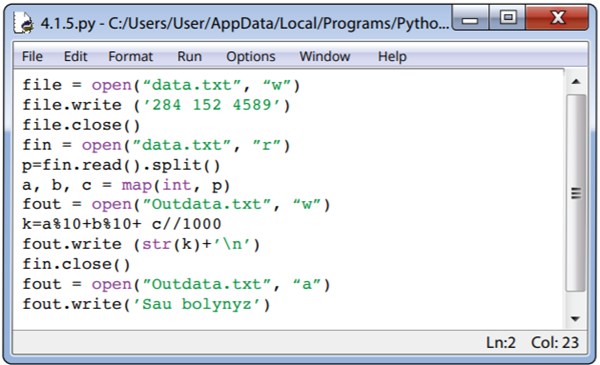
Task: Click the window title text 4.1.5.py
Action: click(68, 24)
